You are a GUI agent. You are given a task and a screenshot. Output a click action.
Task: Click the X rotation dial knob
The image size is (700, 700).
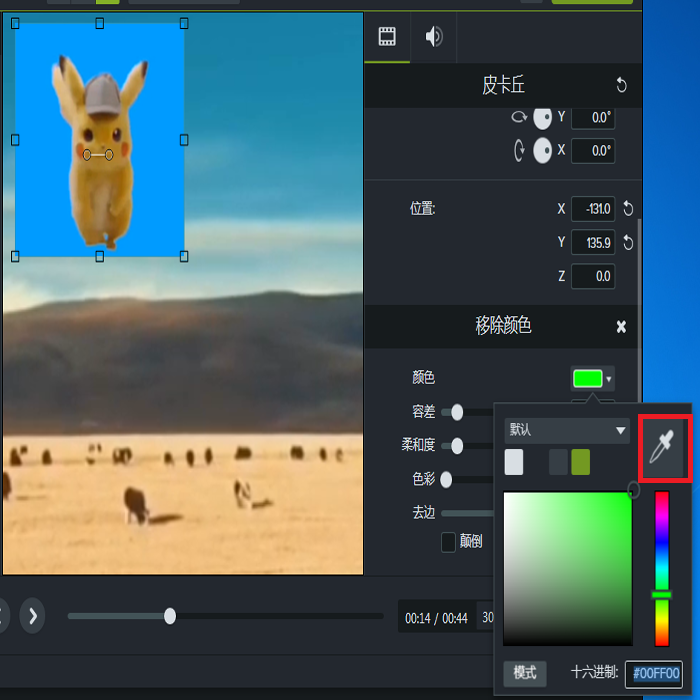click(x=542, y=151)
